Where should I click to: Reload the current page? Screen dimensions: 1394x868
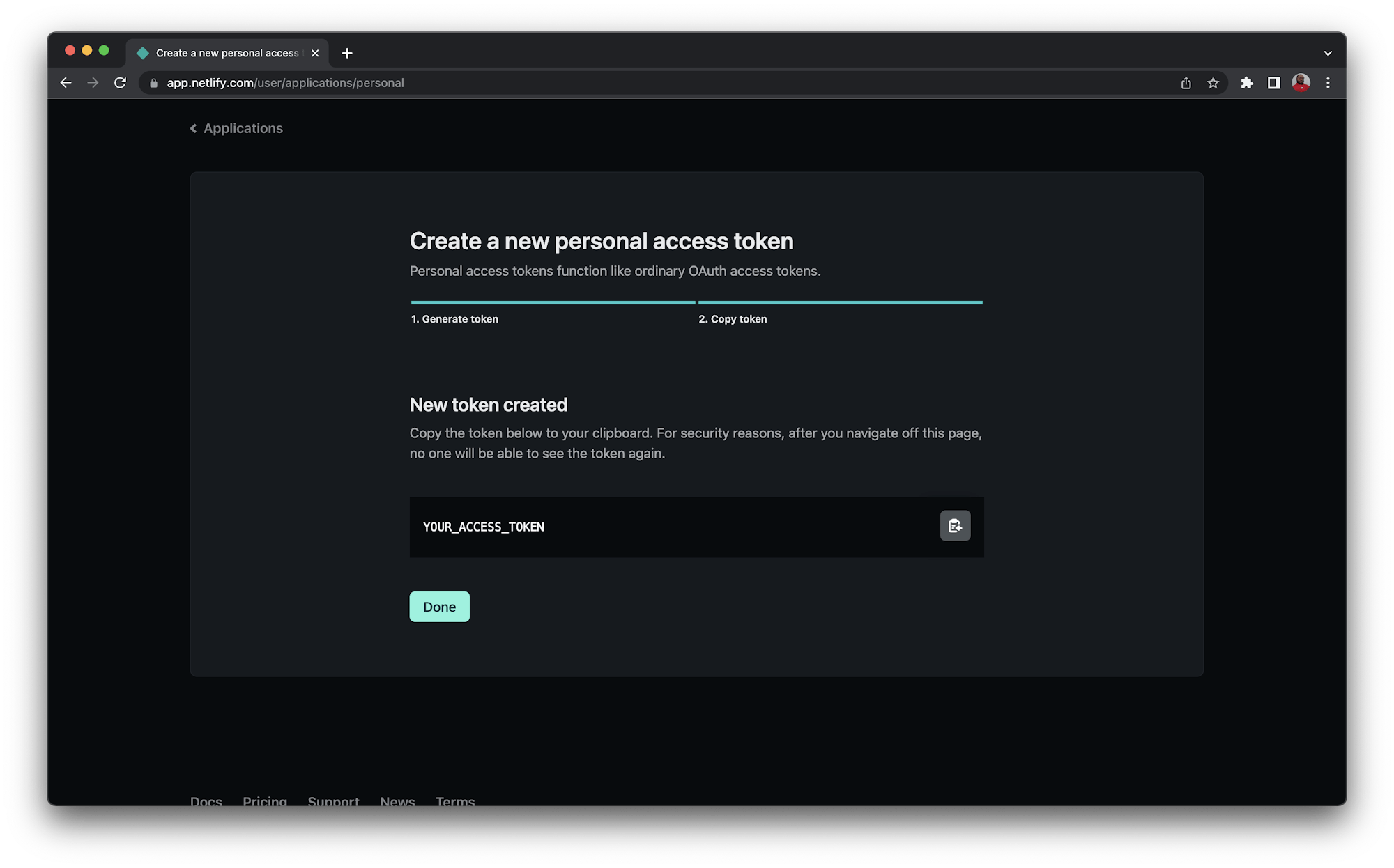pos(120,82)
